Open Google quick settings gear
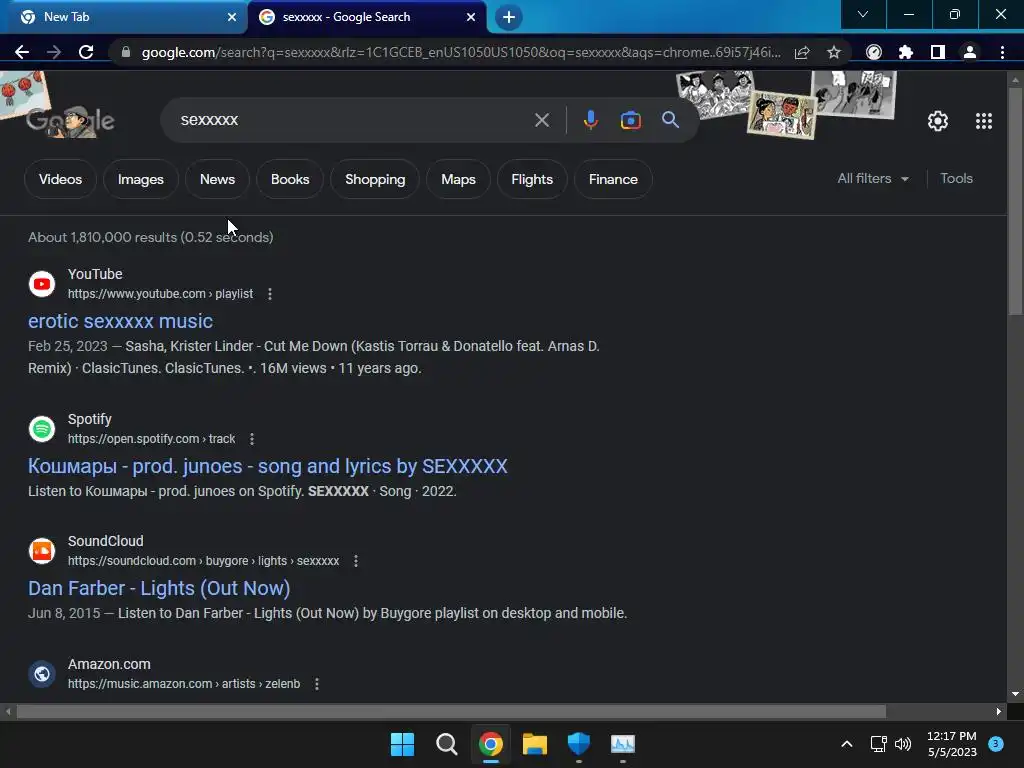The width and height of the screenshot is (1024, 768). click(x=938, y=121)
